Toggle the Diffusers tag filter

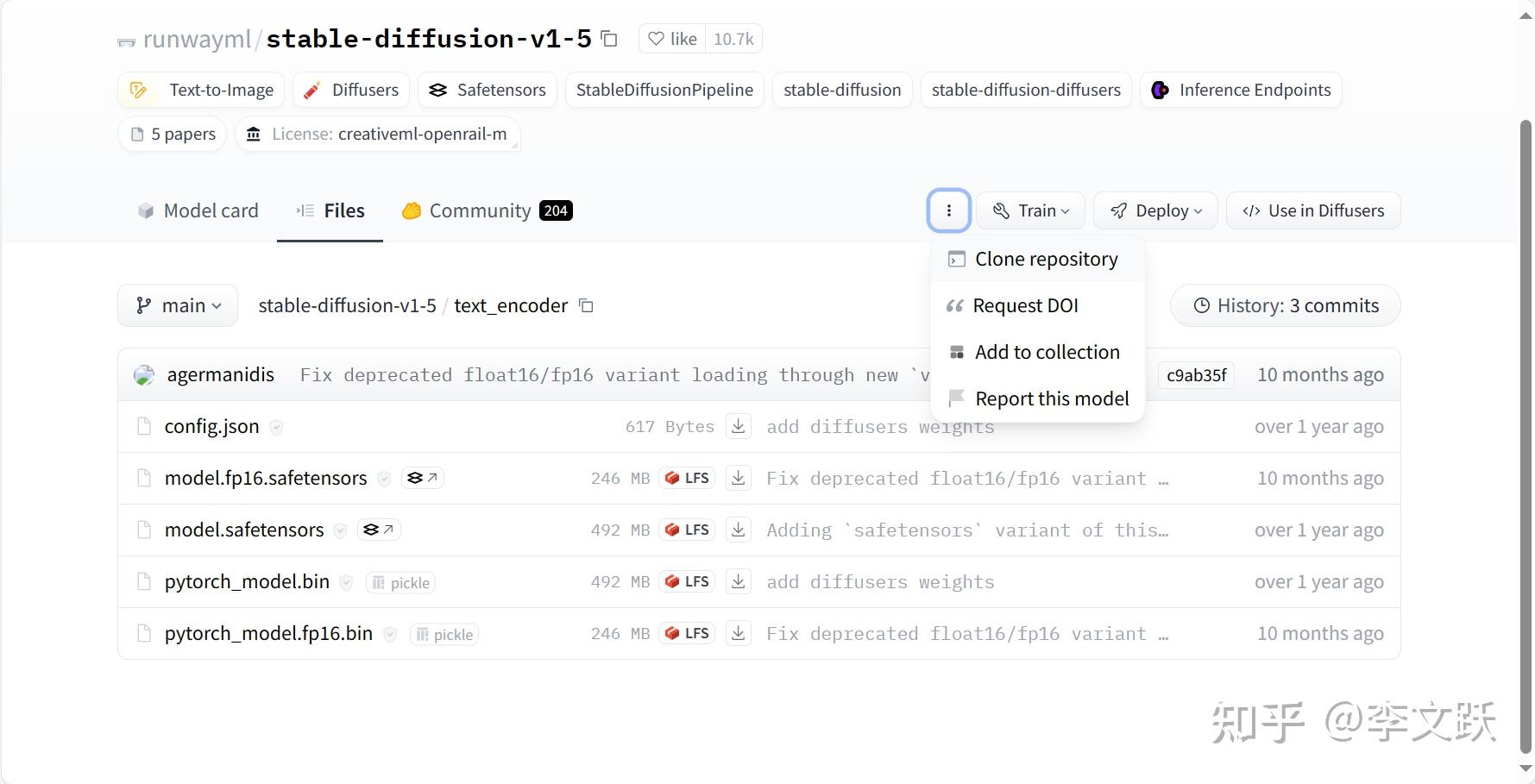(350, 90)
